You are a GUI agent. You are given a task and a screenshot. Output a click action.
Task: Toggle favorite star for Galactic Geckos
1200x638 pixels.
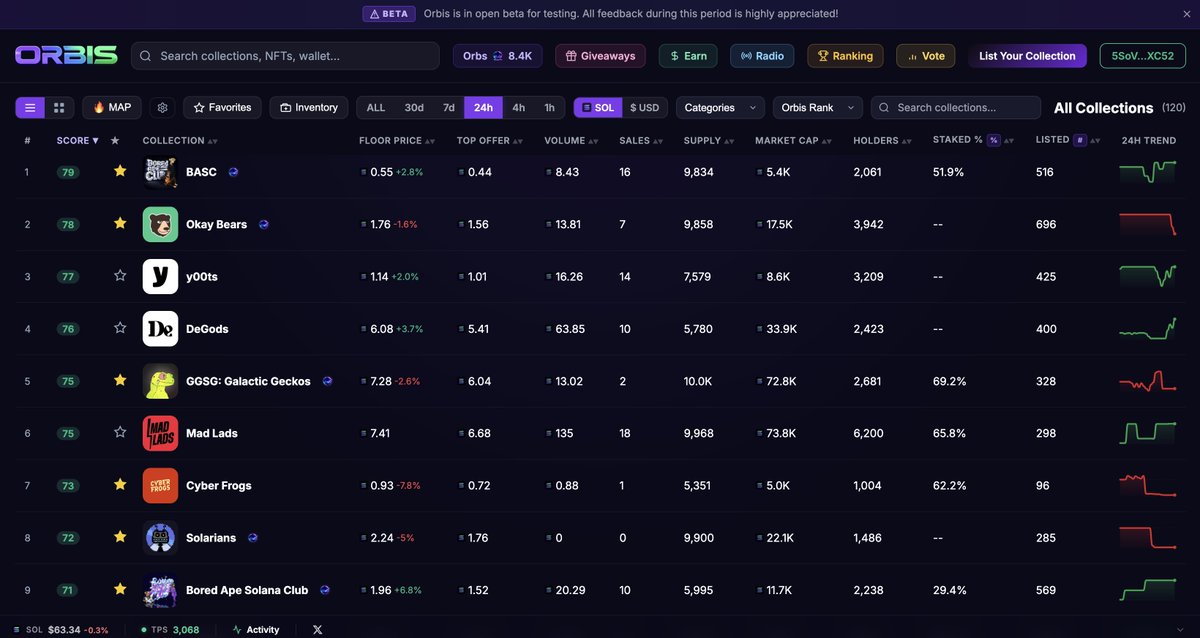click(x=120, y=380)
